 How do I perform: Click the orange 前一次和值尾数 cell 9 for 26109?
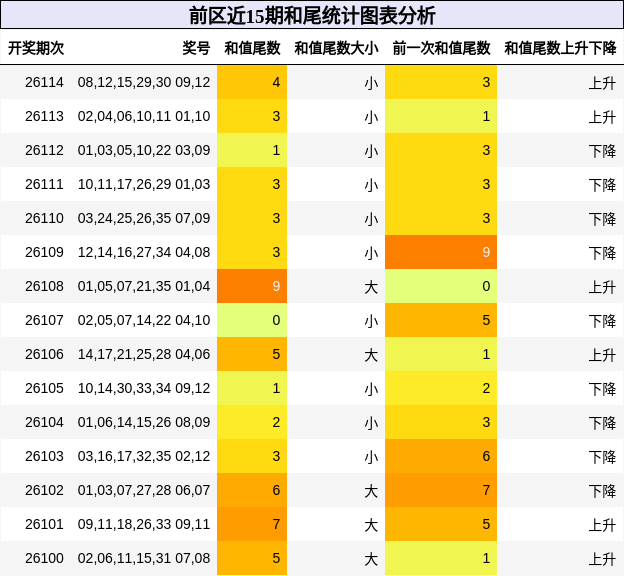[441, 252]
